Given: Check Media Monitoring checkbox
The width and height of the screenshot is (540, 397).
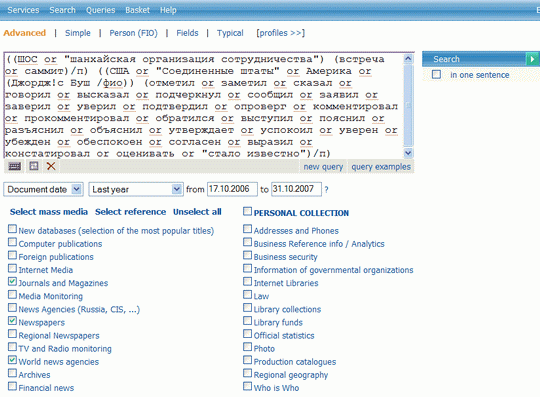Looking at the screenshot, I should click(12, 294).
